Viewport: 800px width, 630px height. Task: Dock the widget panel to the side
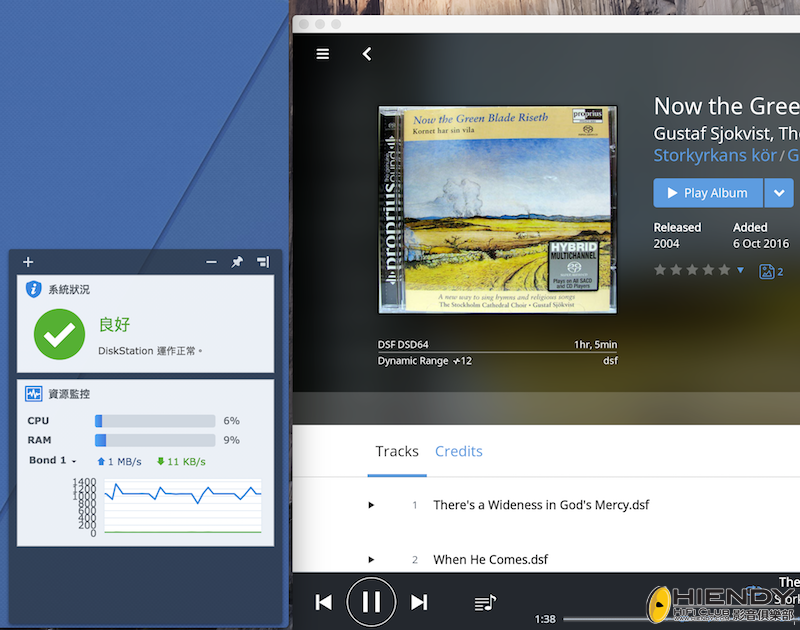263,262
